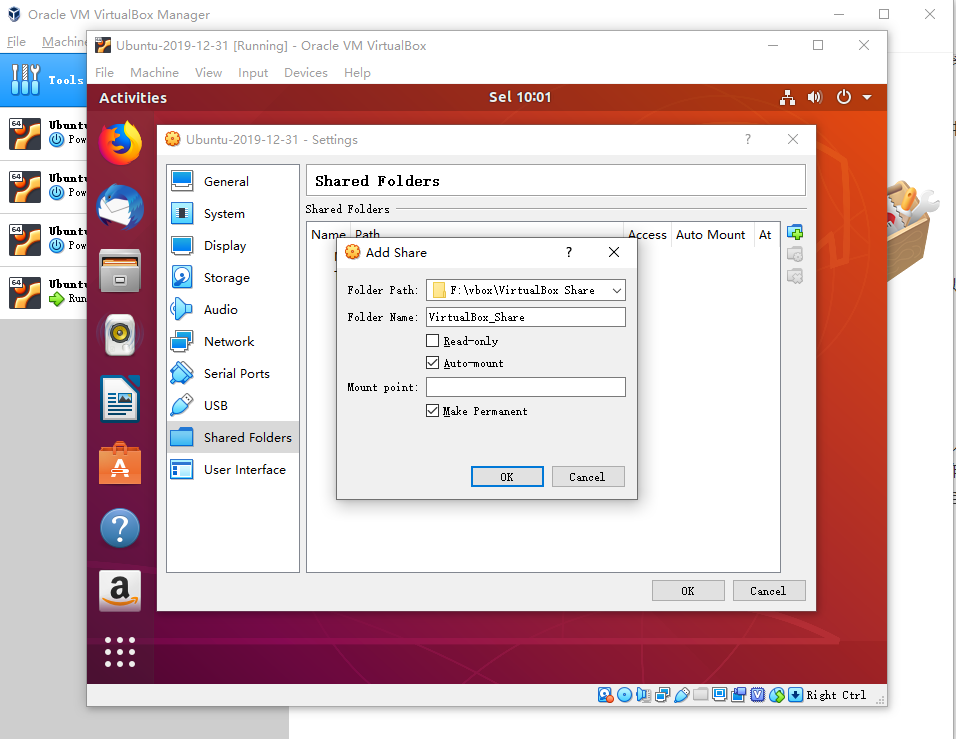
Task: Launch Amazon from the dock
Action: [120, 590]
